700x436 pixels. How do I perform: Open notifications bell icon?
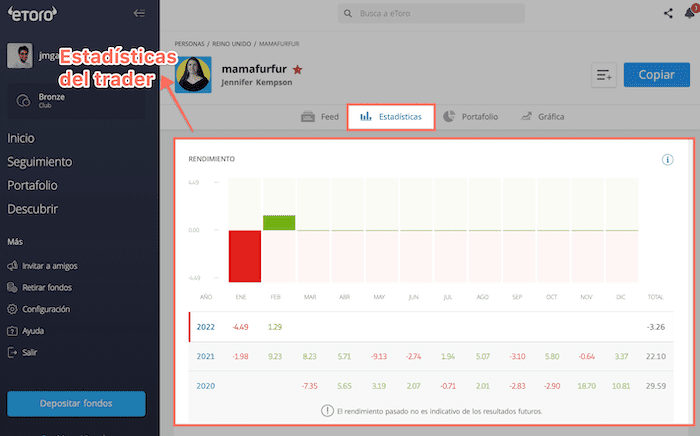click(x=690, y=13)
